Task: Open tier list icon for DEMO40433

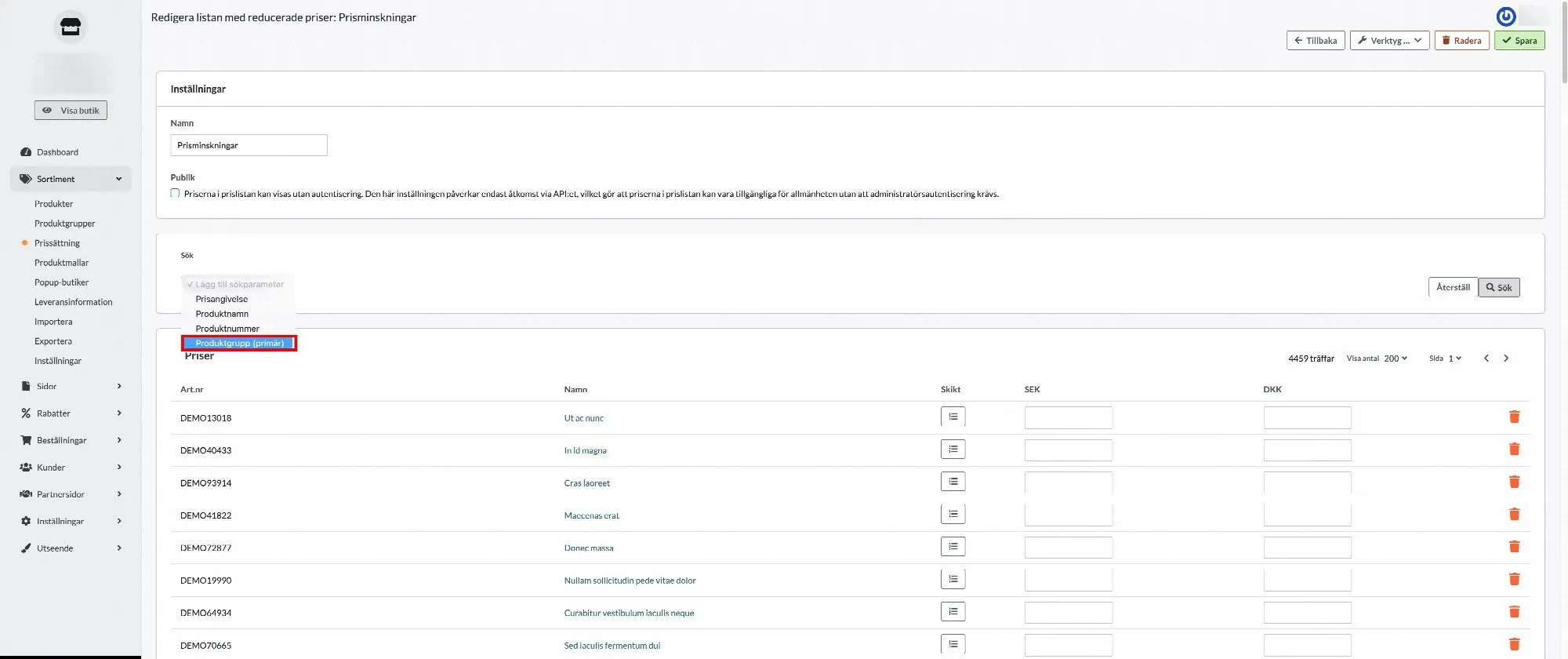Action: click(x=953, y=450)
